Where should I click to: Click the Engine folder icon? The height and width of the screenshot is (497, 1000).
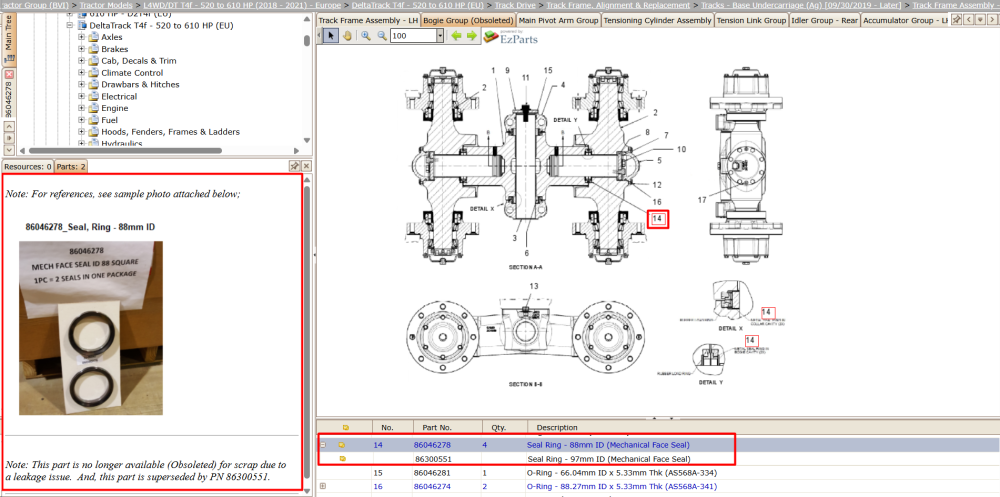click(94, 108)
